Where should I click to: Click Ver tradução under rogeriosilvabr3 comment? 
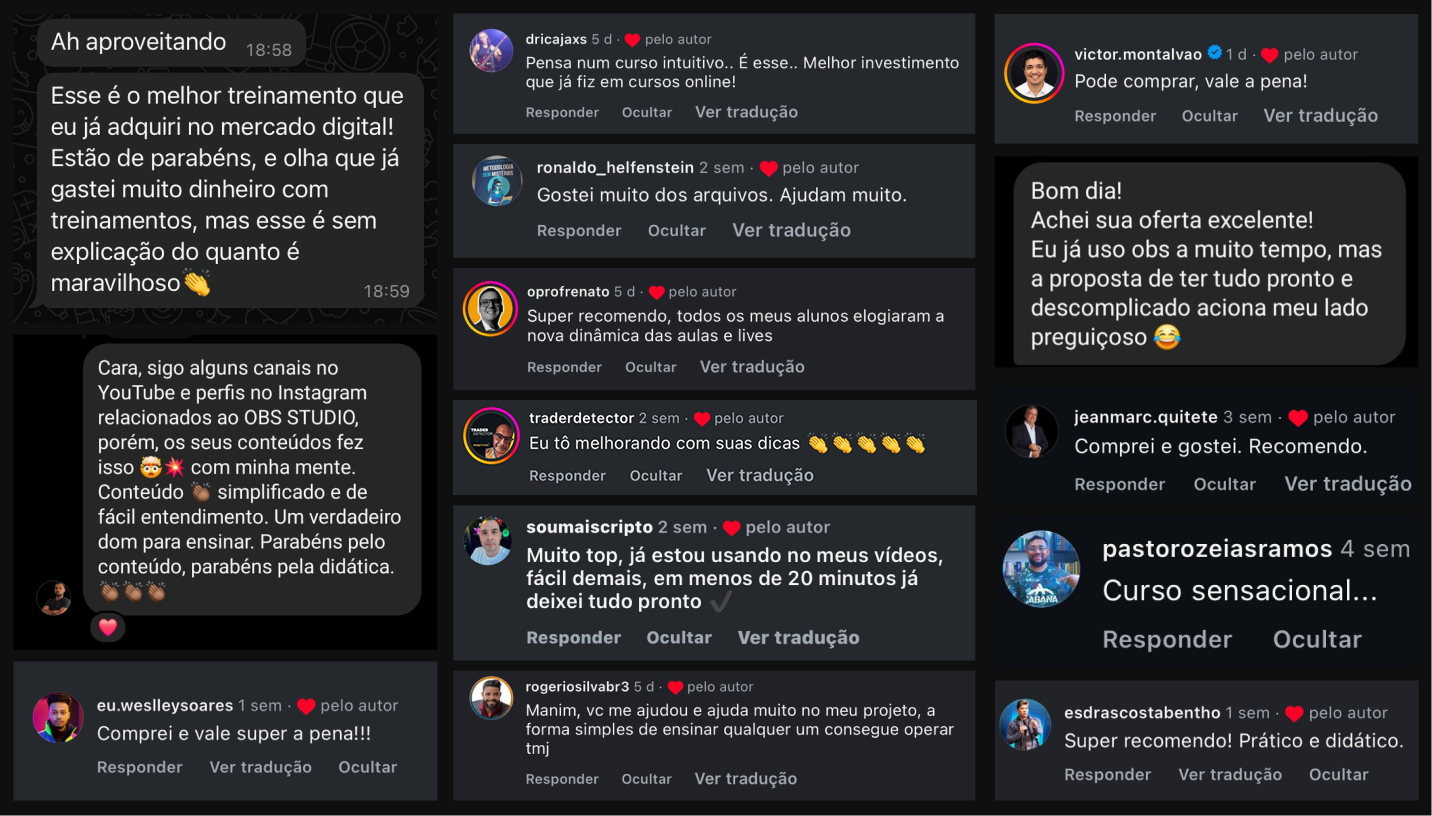point(746,778)
